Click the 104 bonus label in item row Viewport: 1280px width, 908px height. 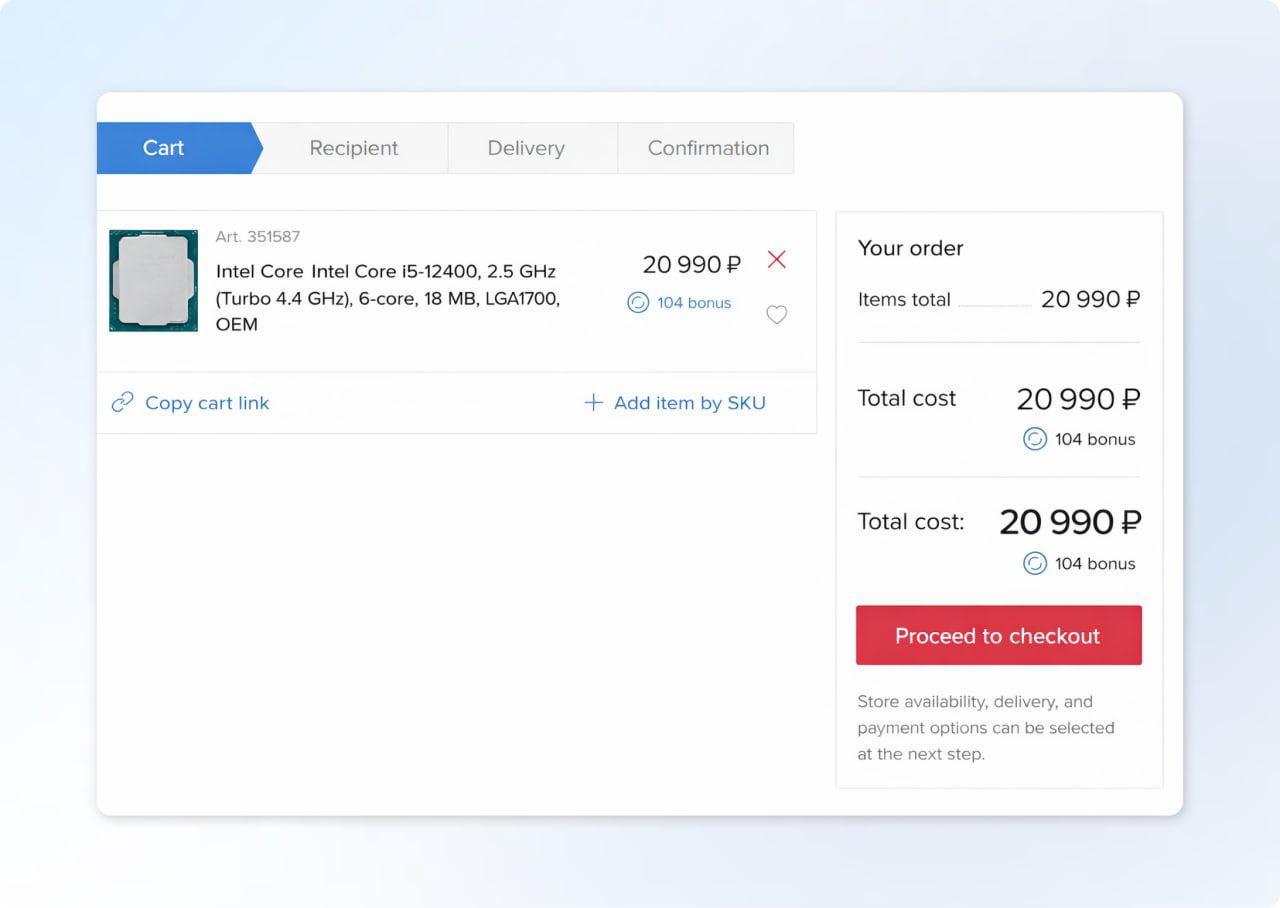(x=693, y=302)
